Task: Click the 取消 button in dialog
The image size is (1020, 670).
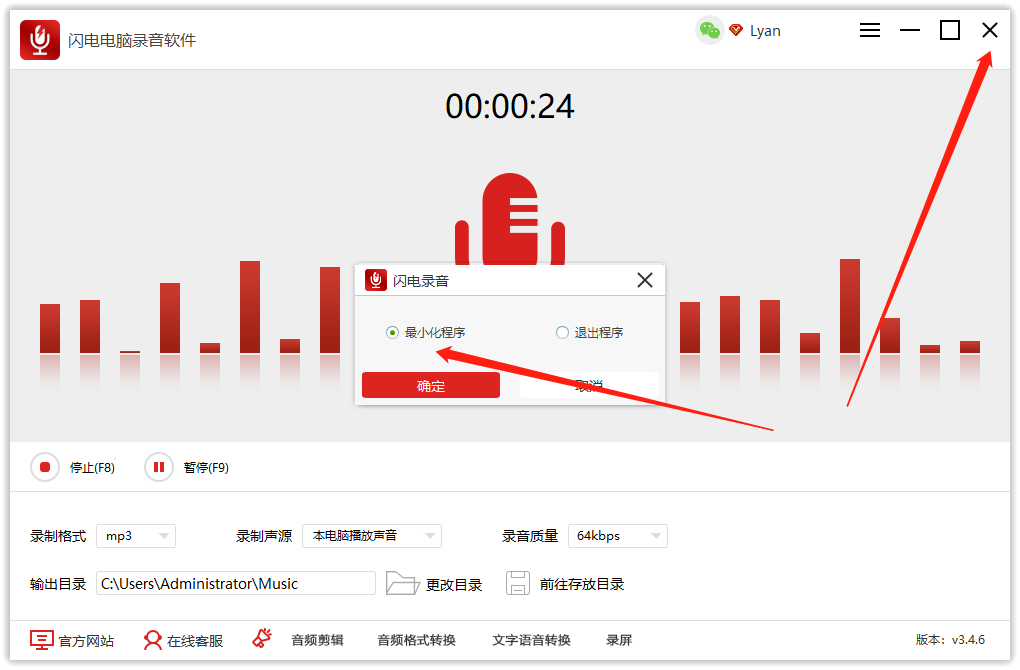Action: [589, 385]
